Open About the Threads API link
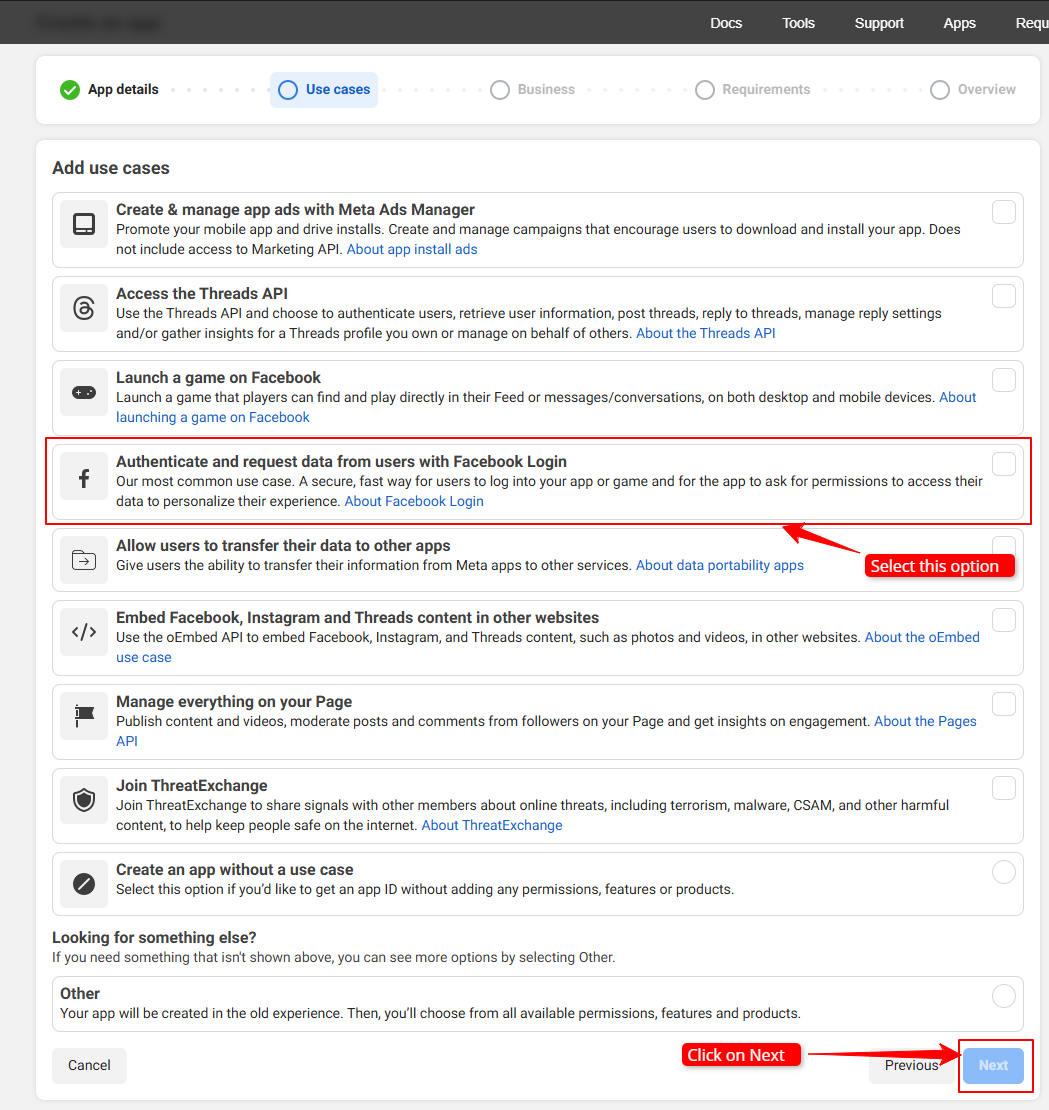This screenshot has height=1110, width=1049. 706,333
